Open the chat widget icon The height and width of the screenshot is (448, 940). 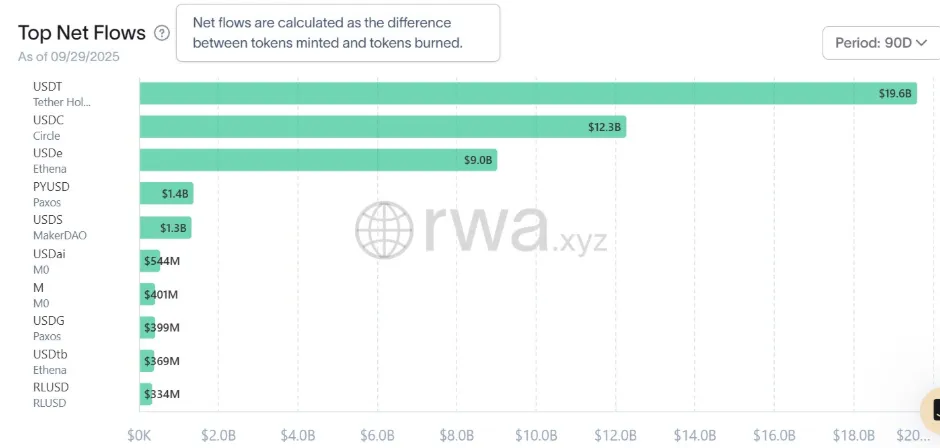tap(929, 410)
